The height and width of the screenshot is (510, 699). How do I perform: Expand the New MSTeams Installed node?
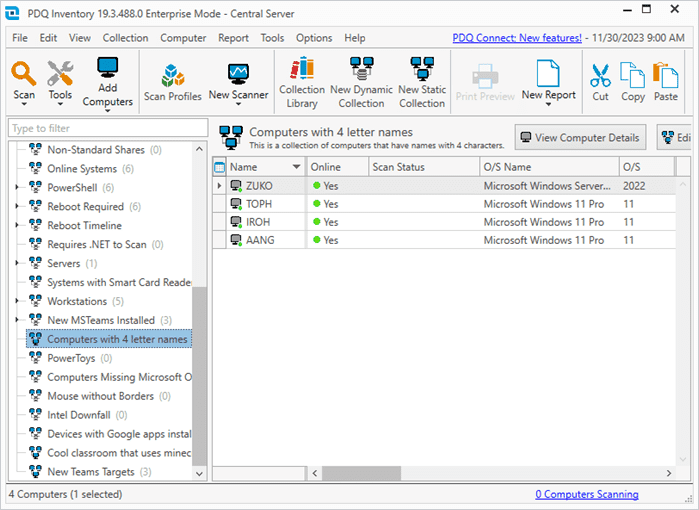pyautogui.click(x=17, y=320)
